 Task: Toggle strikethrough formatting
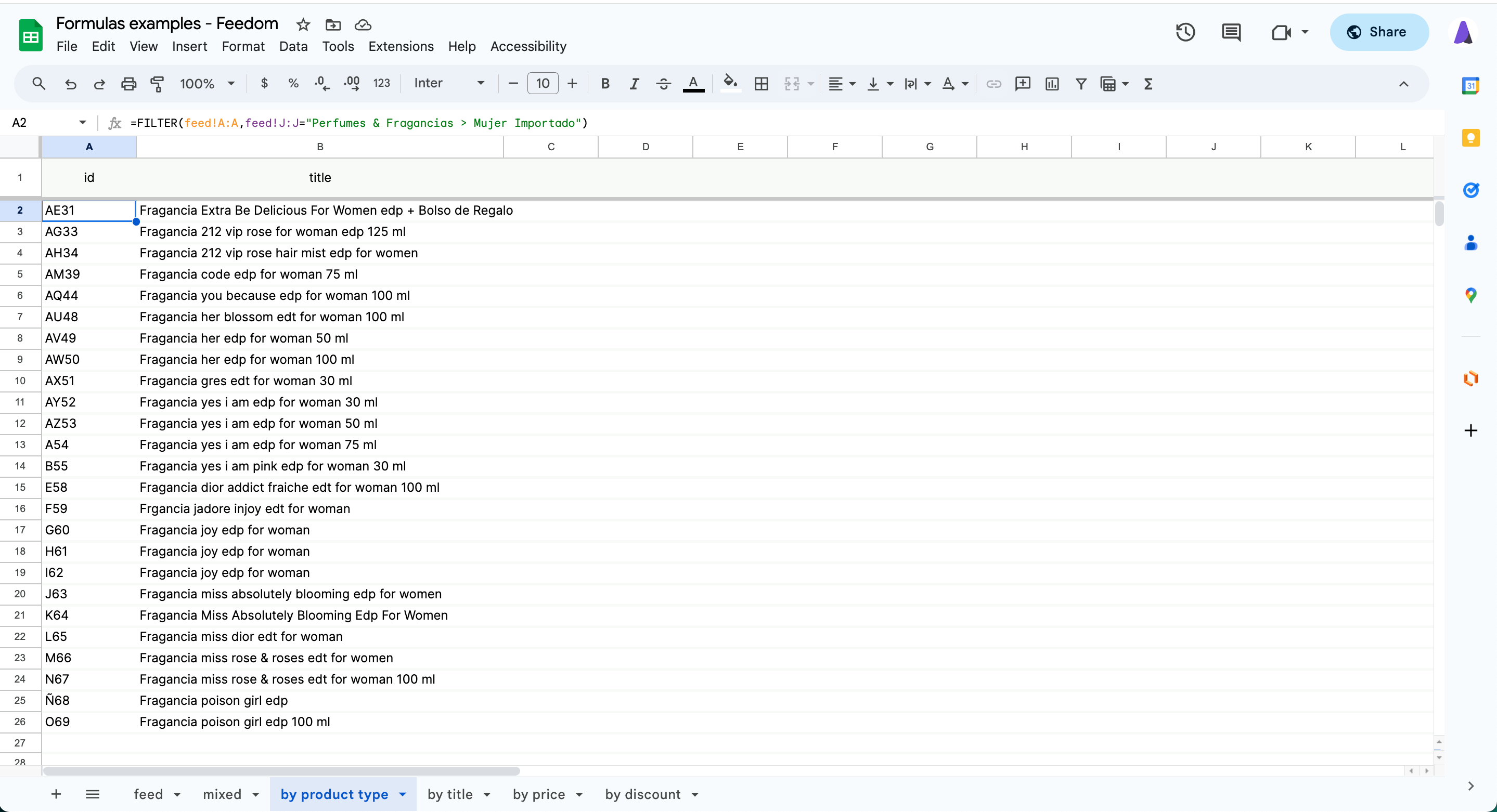tap(663, 84)
